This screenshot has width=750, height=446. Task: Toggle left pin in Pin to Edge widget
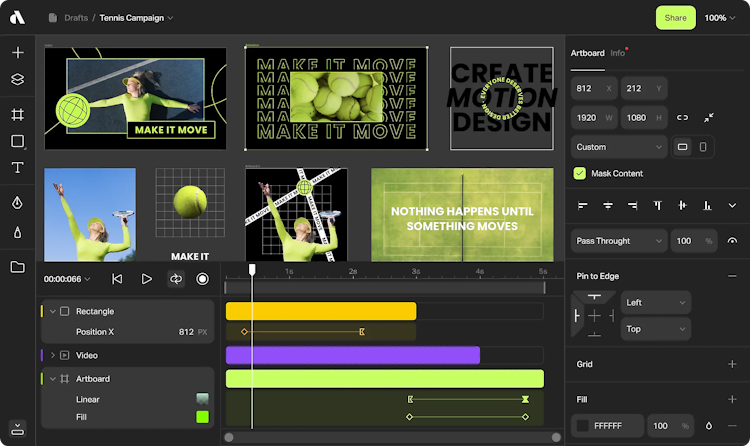pyautogui.click(x=577, y=316)
